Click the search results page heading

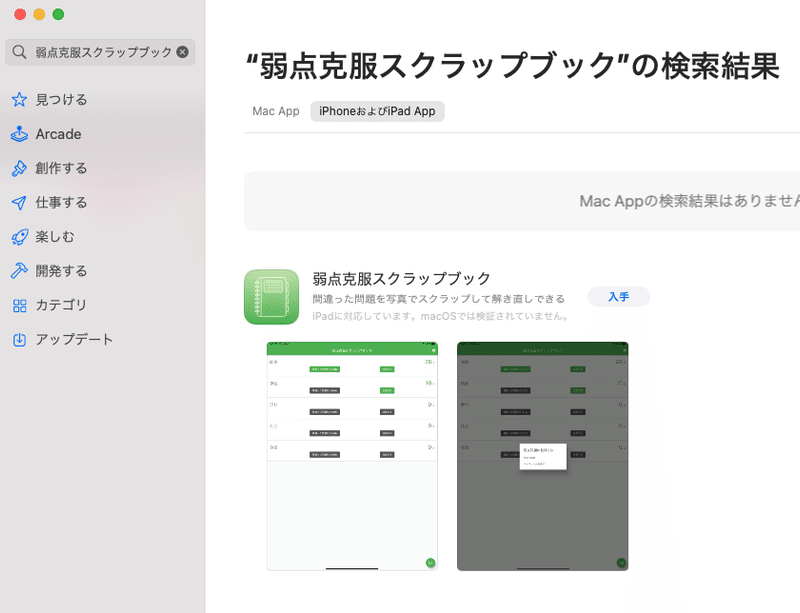[x=512, y=66]
